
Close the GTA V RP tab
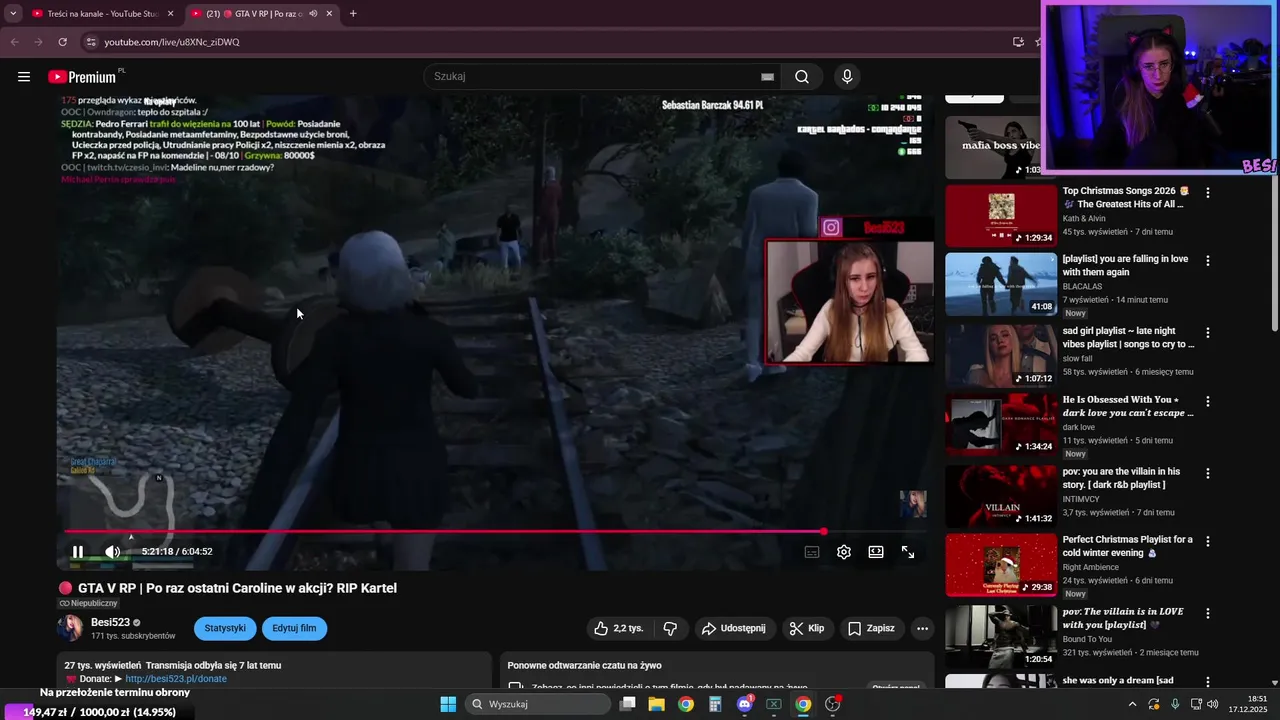(330, 14)
